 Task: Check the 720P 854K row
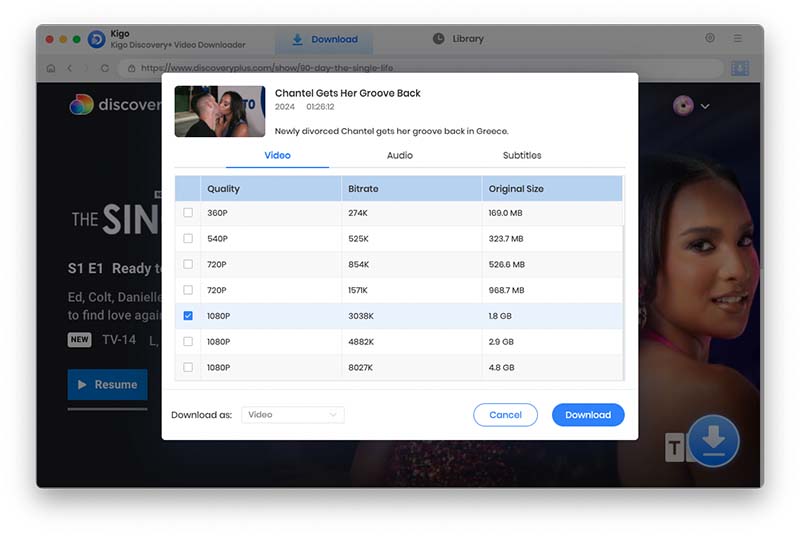pyautogui.click(x=188, y=264)
